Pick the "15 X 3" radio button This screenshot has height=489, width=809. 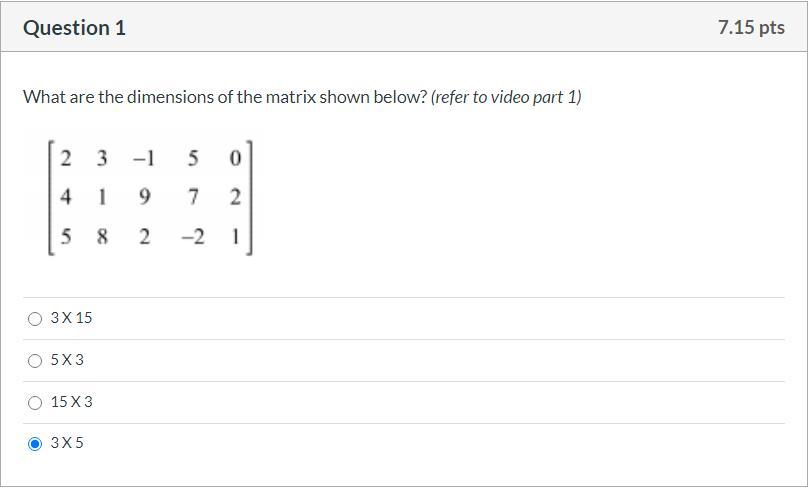pos(35,403)
